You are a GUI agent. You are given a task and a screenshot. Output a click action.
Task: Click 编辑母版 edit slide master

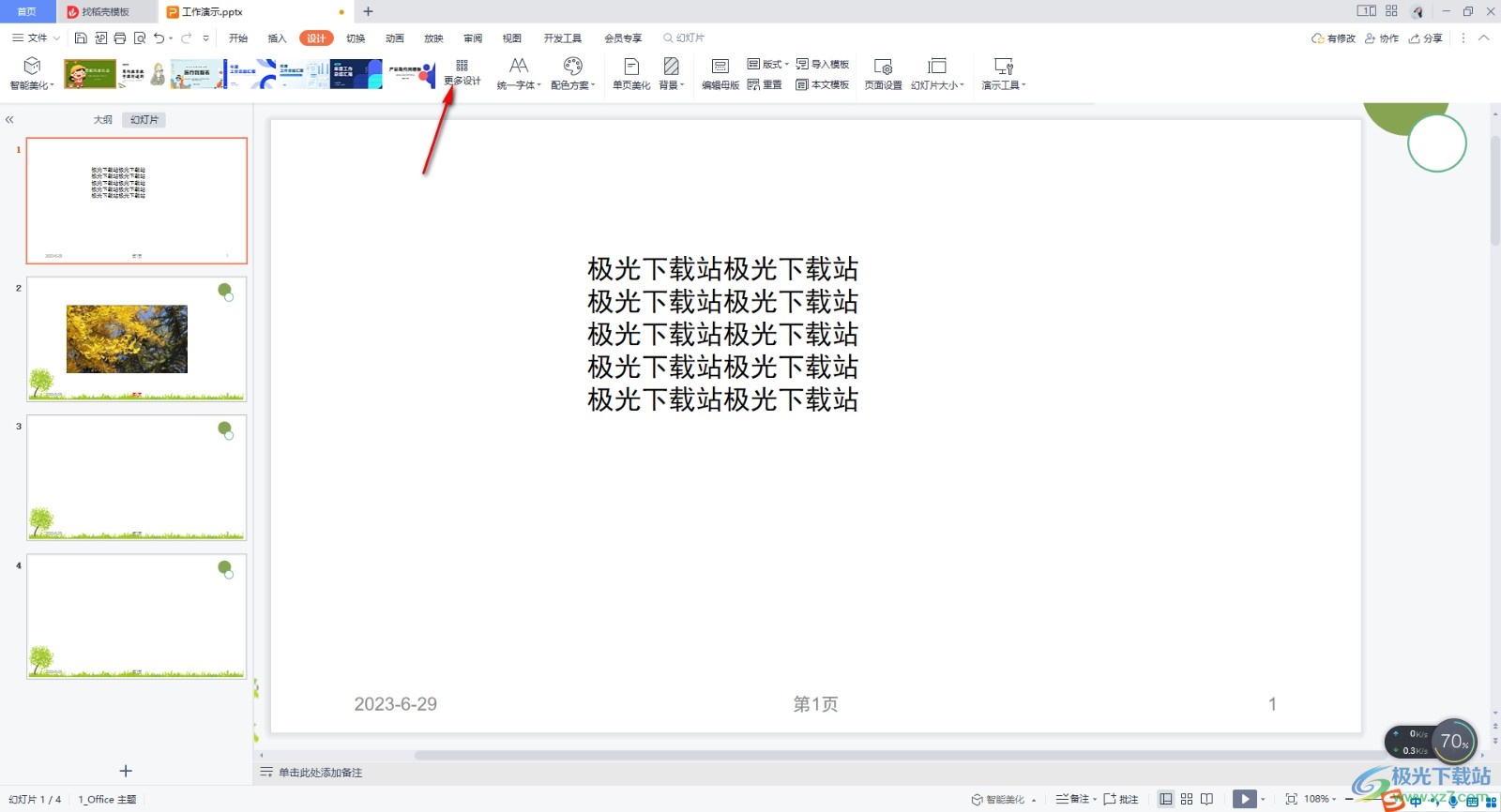[720, 73]
